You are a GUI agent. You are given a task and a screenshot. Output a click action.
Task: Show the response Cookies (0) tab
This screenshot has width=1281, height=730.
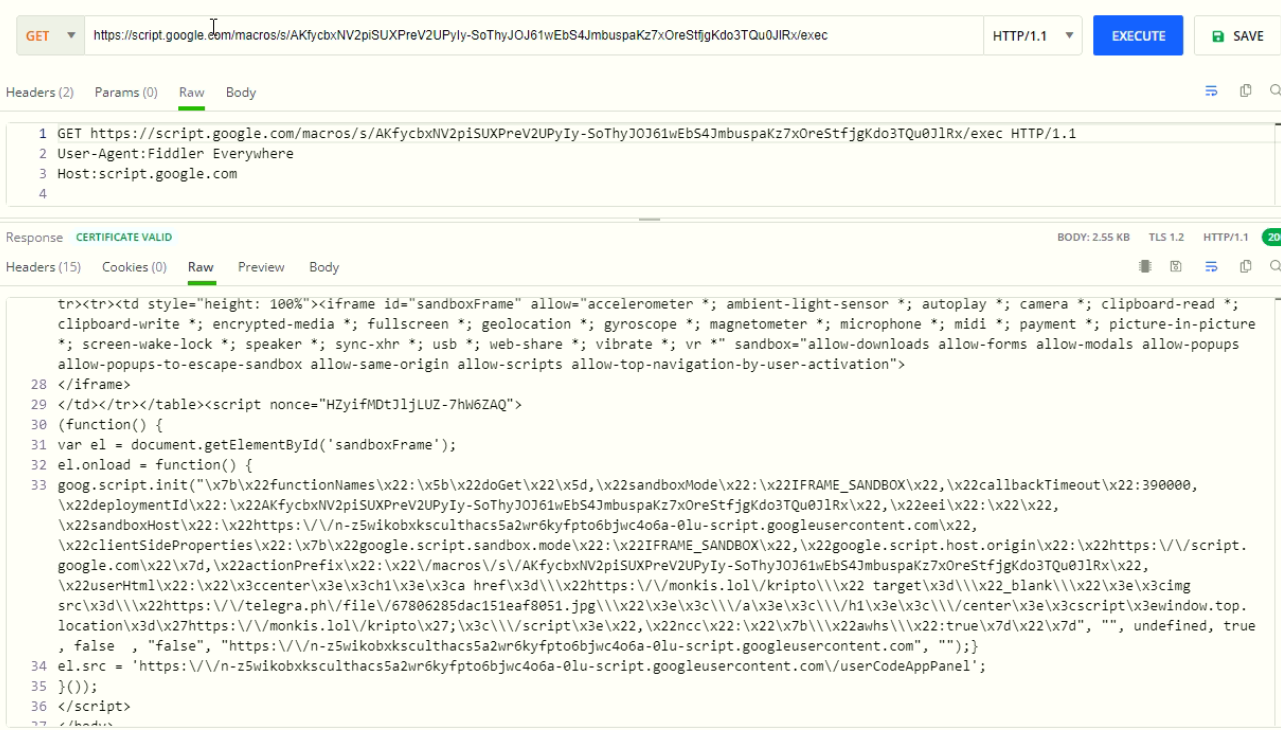[134, 267]
